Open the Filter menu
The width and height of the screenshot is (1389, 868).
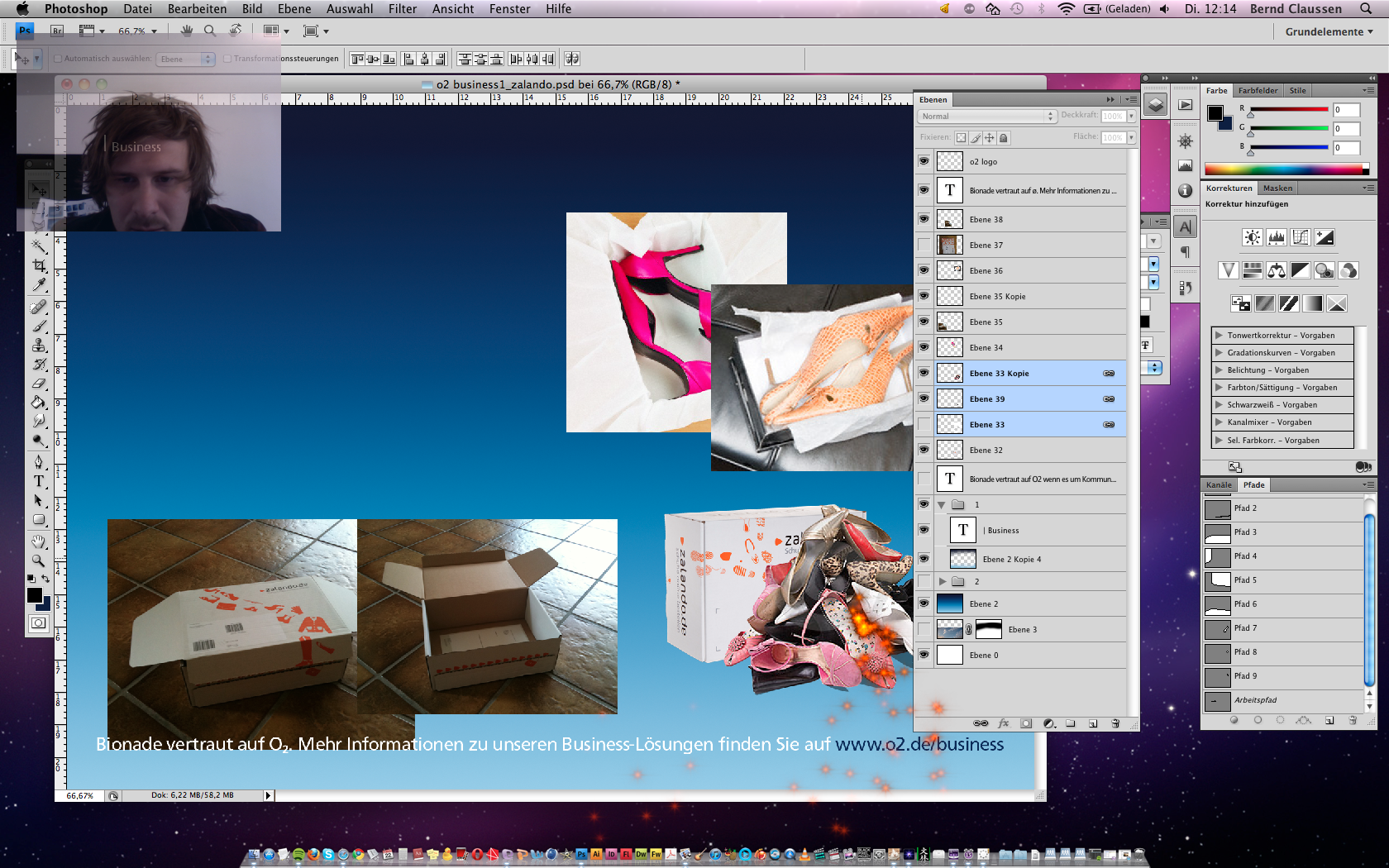(x=403, y=9)
